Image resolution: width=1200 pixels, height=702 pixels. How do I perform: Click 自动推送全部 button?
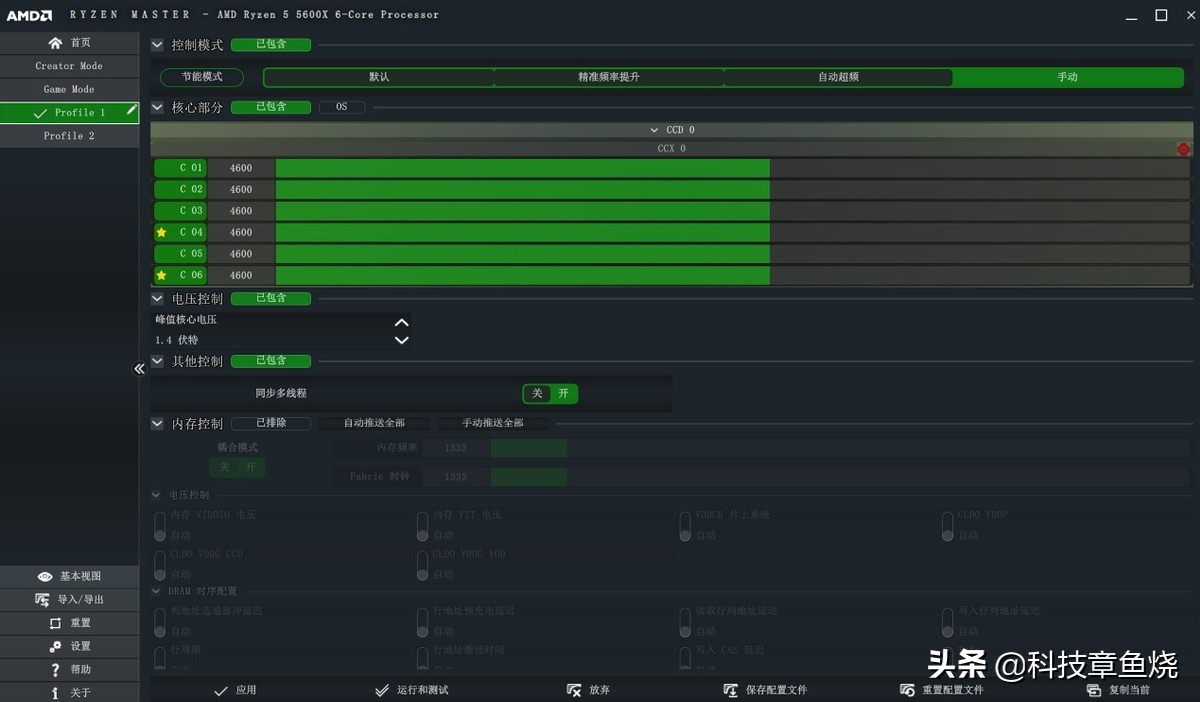tap(375, 423)
